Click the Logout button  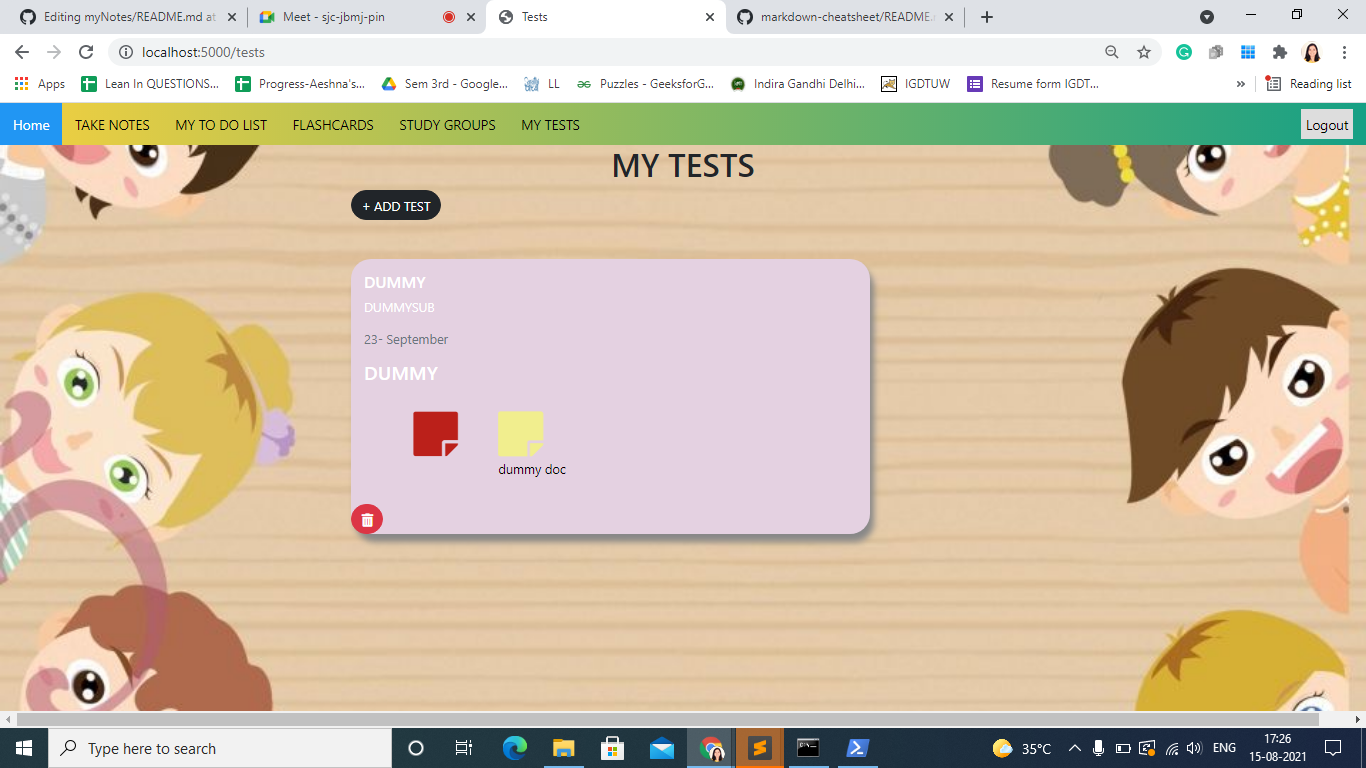pyautogui.click(x=1327, y=124)
